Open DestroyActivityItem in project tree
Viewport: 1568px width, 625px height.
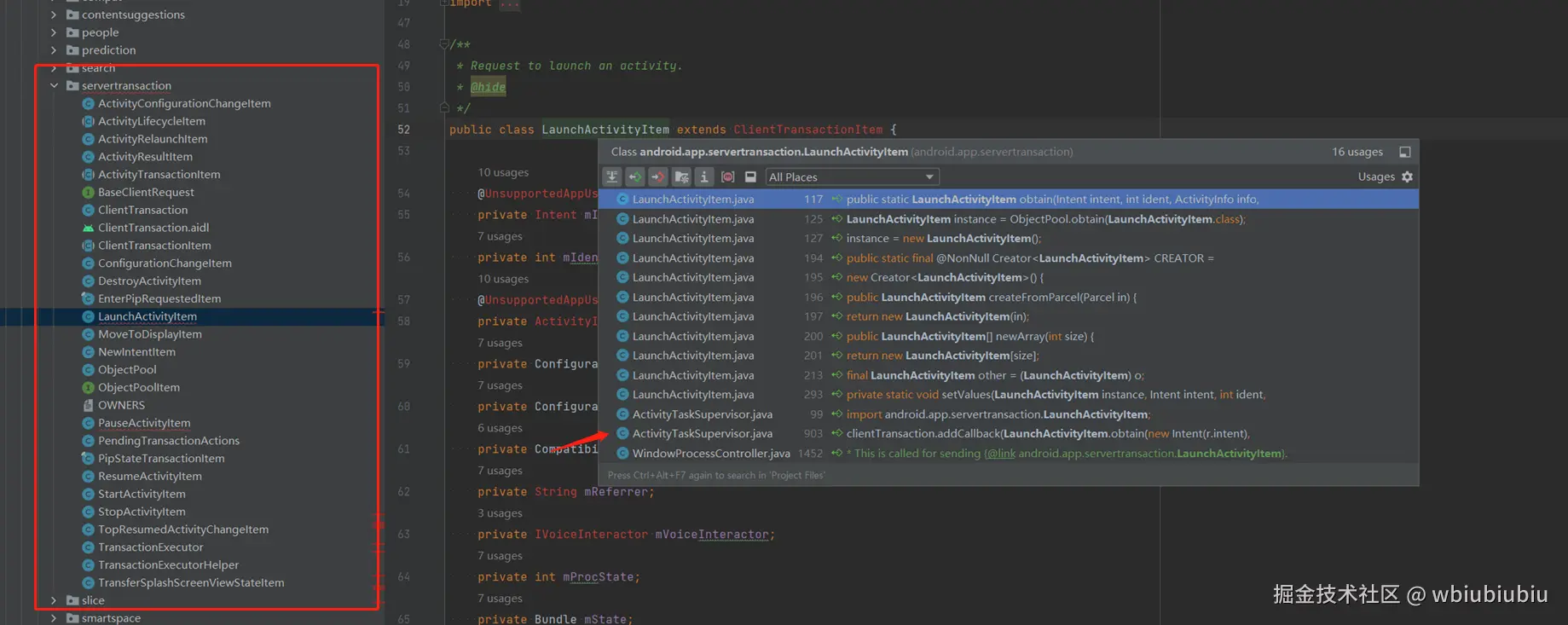149,281
